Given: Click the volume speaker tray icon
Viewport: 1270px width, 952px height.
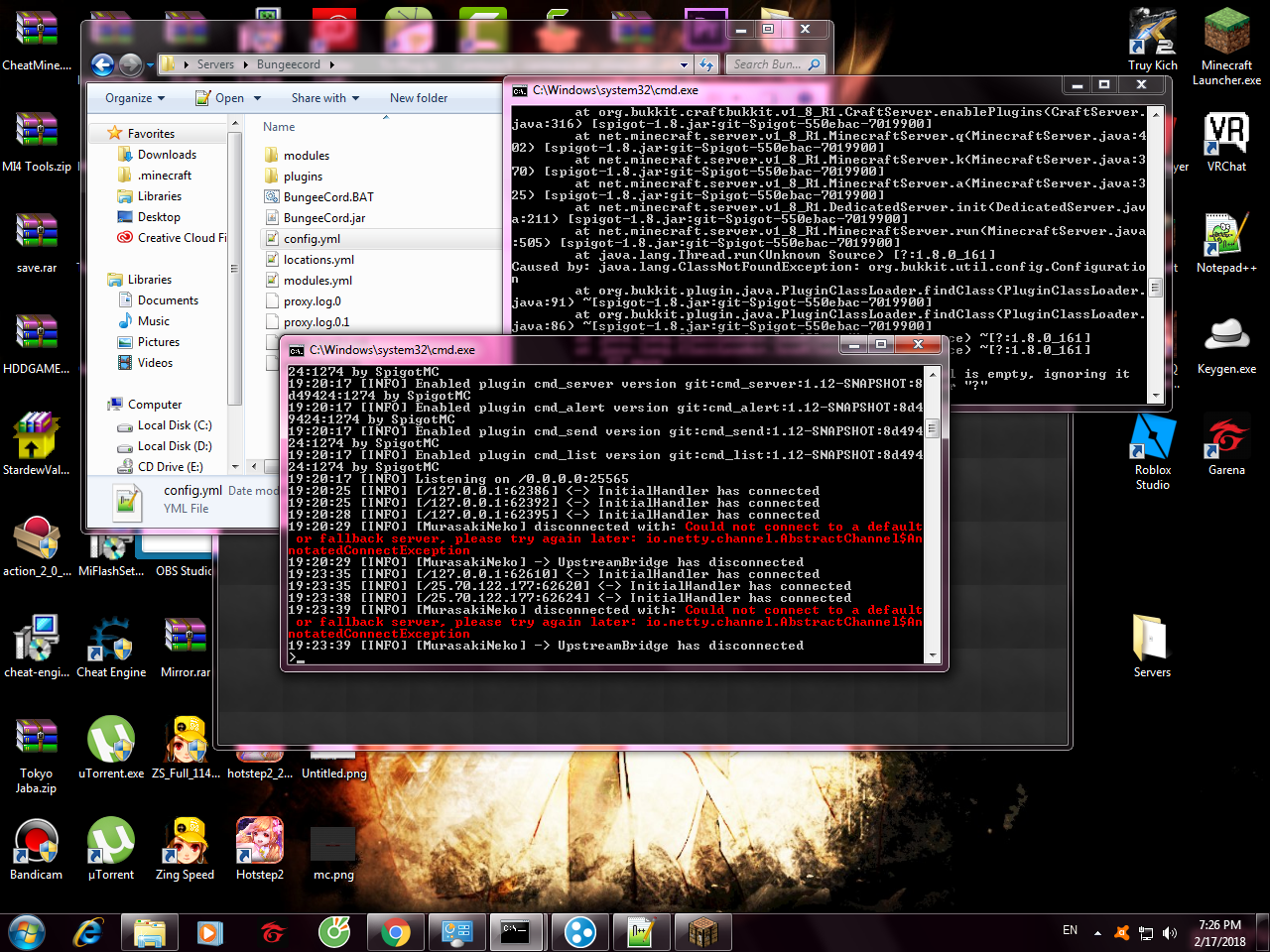Looking at the screenshot, I should [x=1170, y=933].
